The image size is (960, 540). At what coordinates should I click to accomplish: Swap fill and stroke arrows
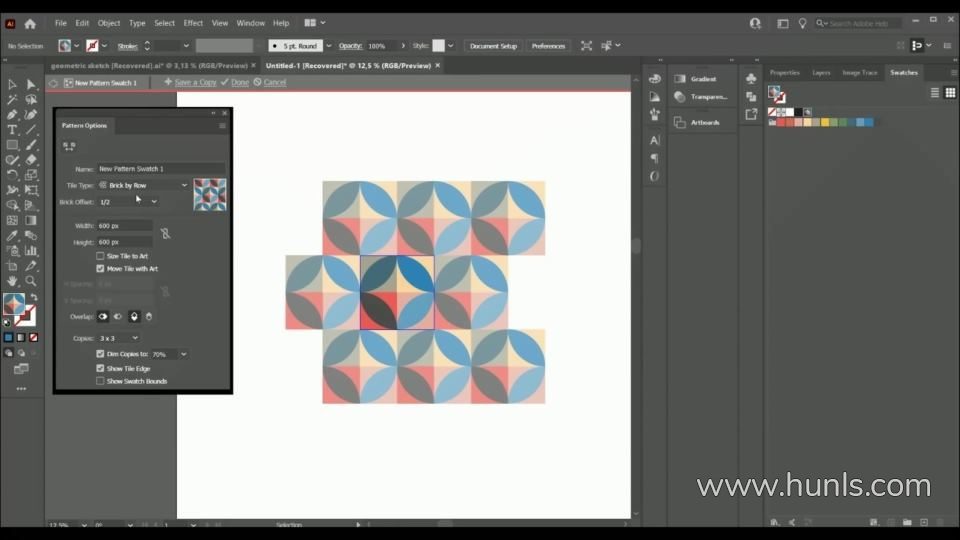(34, 298)
